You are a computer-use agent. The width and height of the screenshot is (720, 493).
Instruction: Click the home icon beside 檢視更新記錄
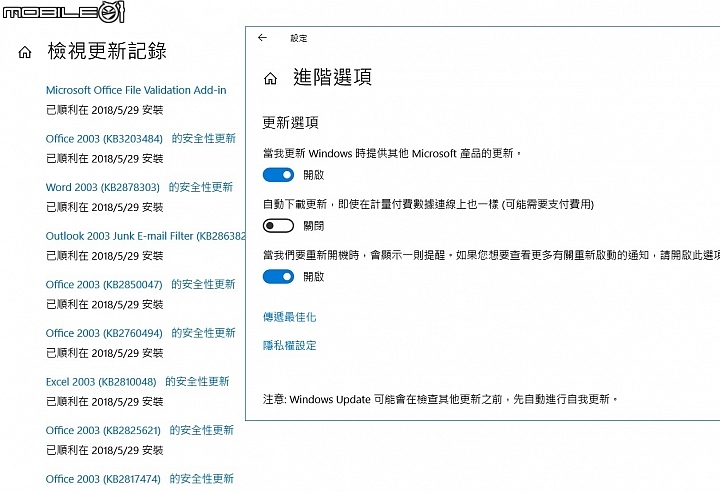click(x=25, y=52)
